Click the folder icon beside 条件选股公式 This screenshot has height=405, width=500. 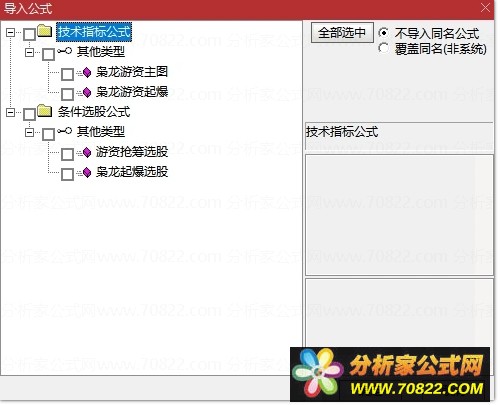coord(44,111)
